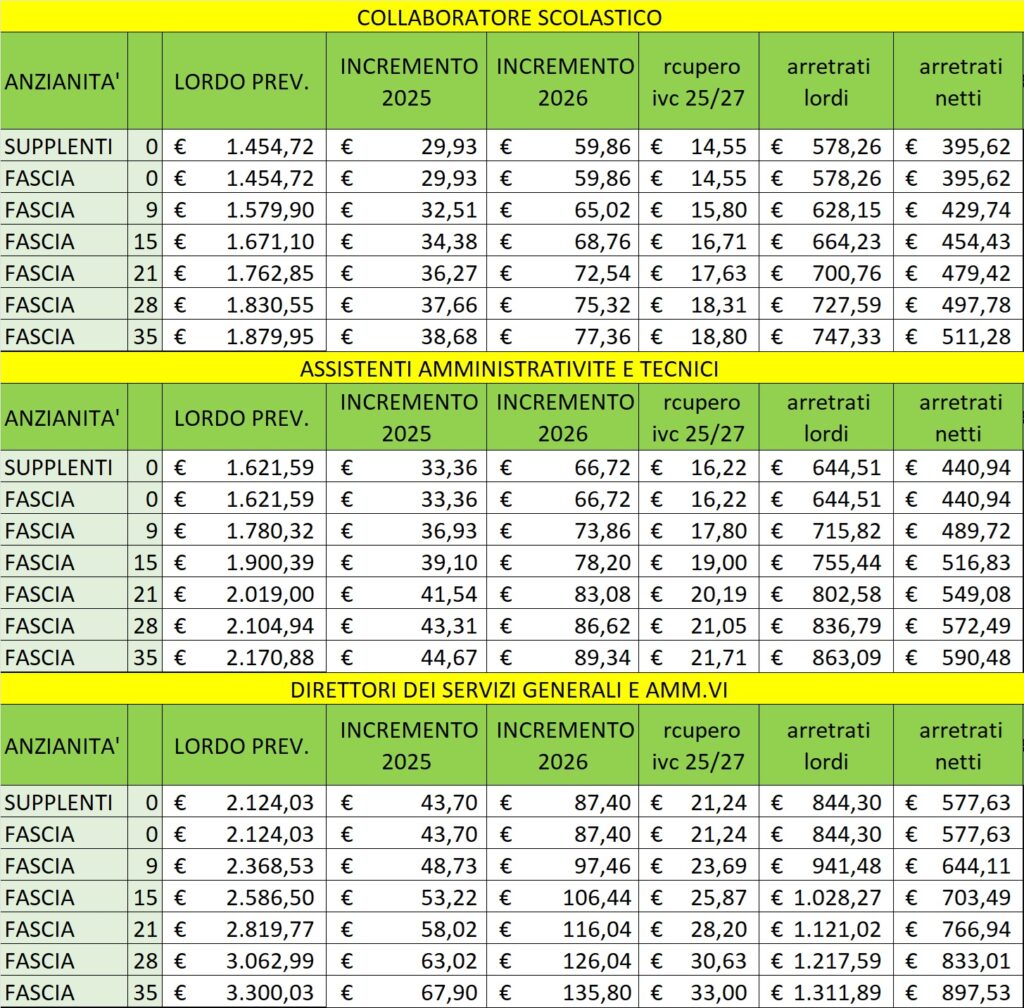Select the cell with 2.586,50
Image resolution: width=1024 pixels, height=1008 pixels.
click(244, 898)
